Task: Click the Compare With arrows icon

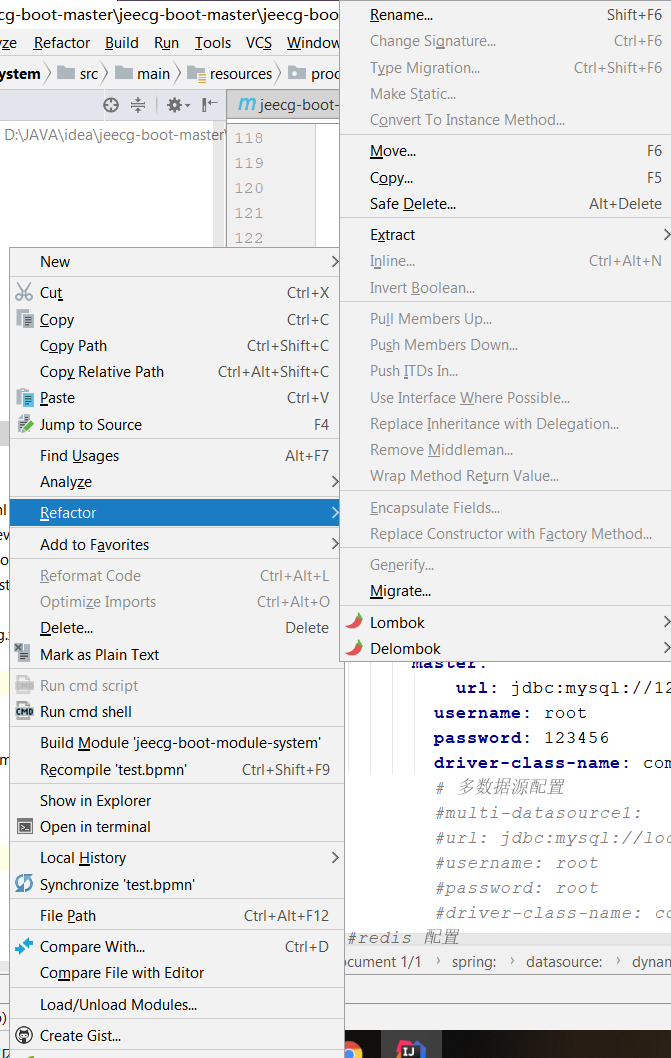Action: (x=24, y=946)
